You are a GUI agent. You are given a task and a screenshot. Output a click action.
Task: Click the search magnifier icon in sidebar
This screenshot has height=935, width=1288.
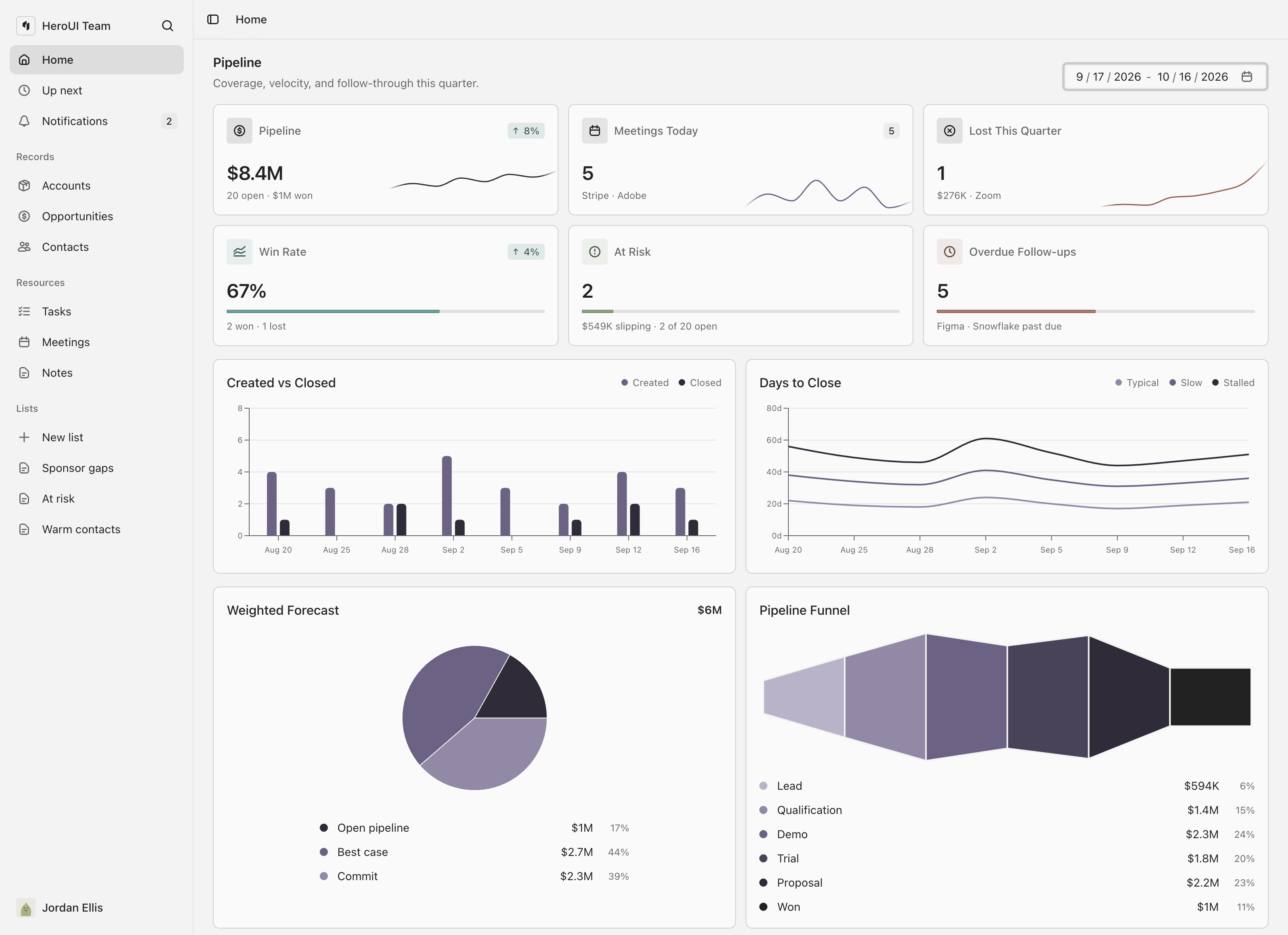(167, 25)
